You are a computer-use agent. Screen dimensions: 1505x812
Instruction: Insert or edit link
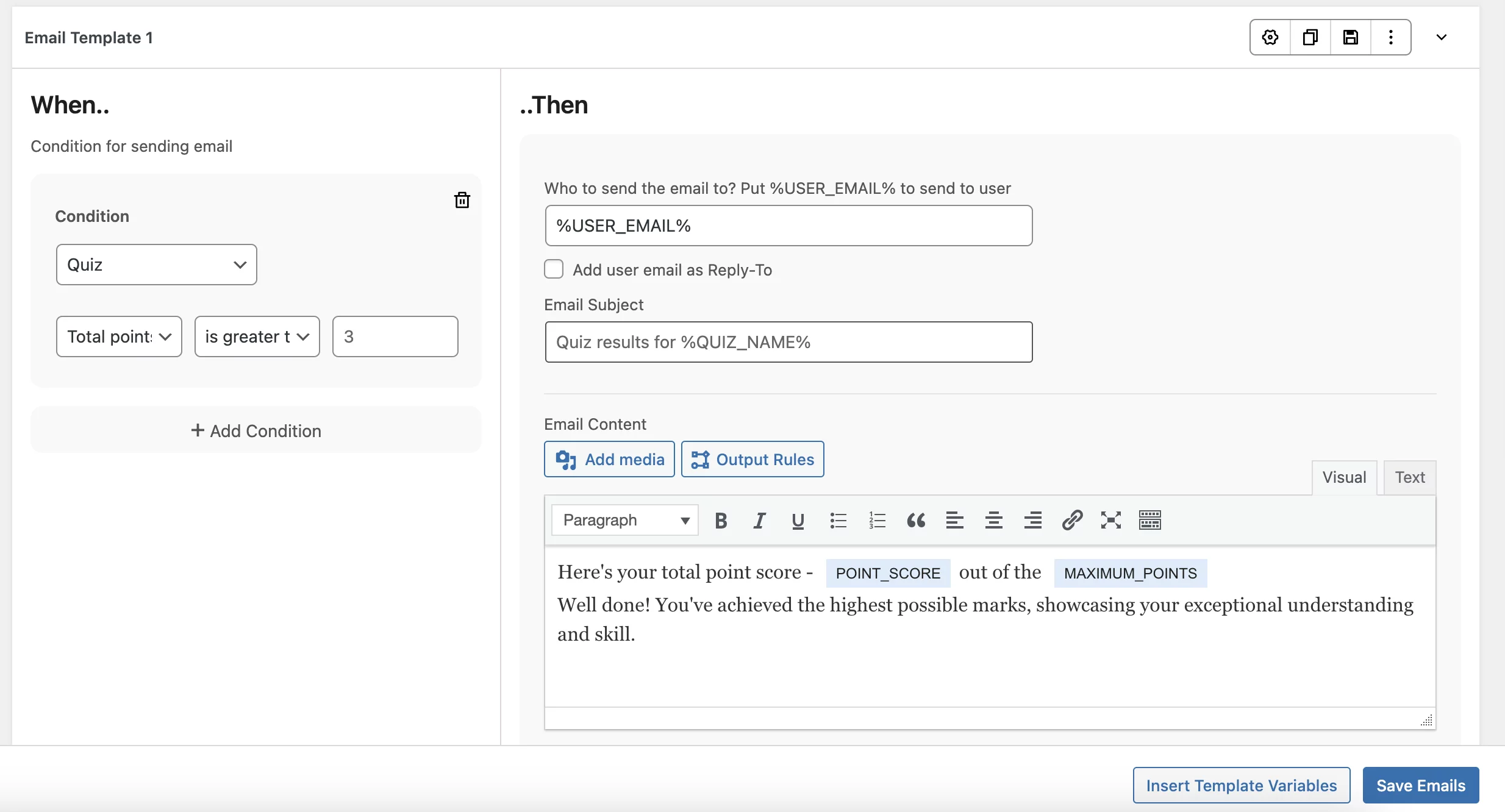pyautogui.click(x=1072, y=521)
